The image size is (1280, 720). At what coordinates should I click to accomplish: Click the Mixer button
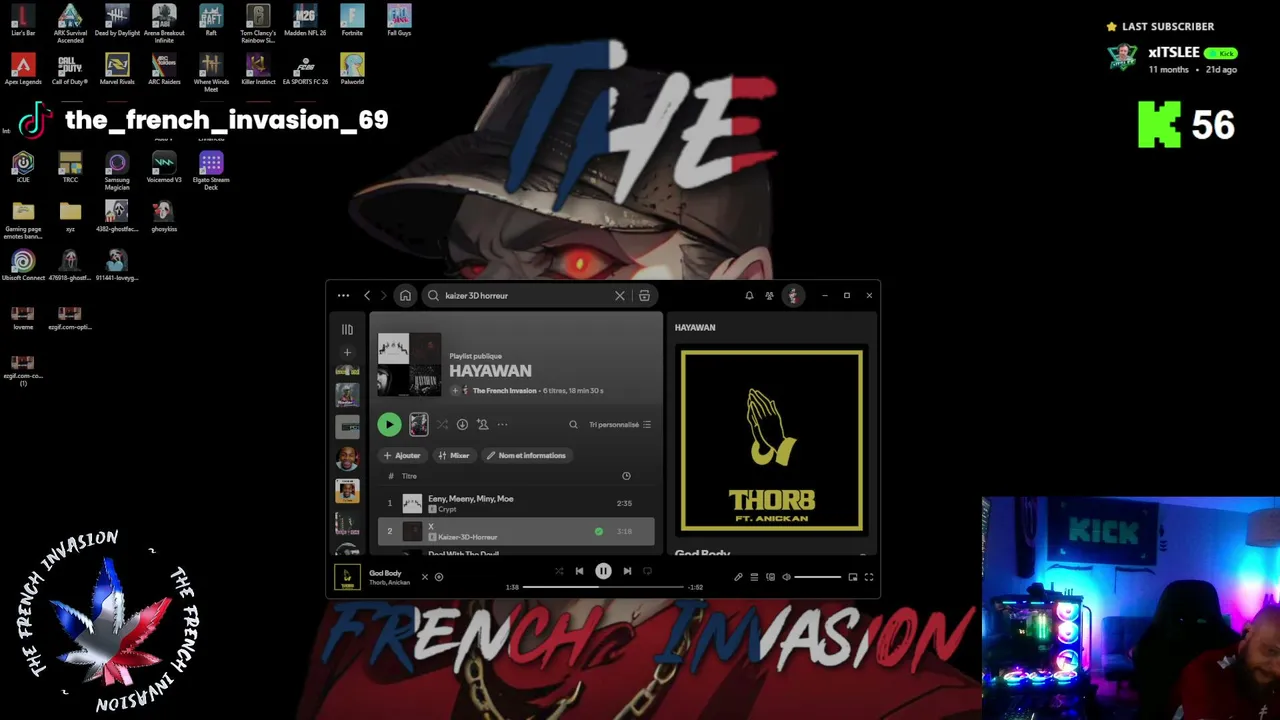click(x=454, y=456)
